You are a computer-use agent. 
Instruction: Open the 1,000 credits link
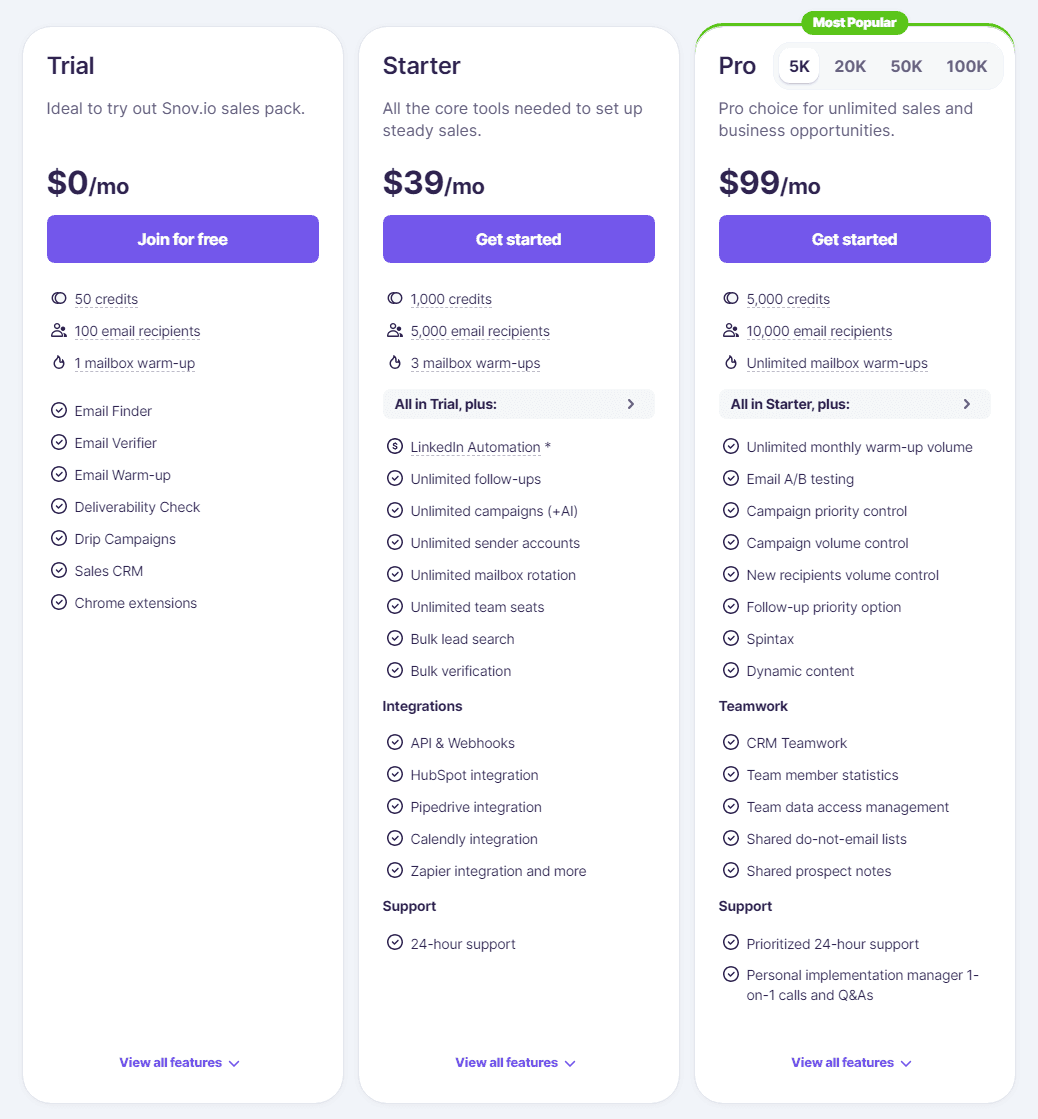(452, 298)
